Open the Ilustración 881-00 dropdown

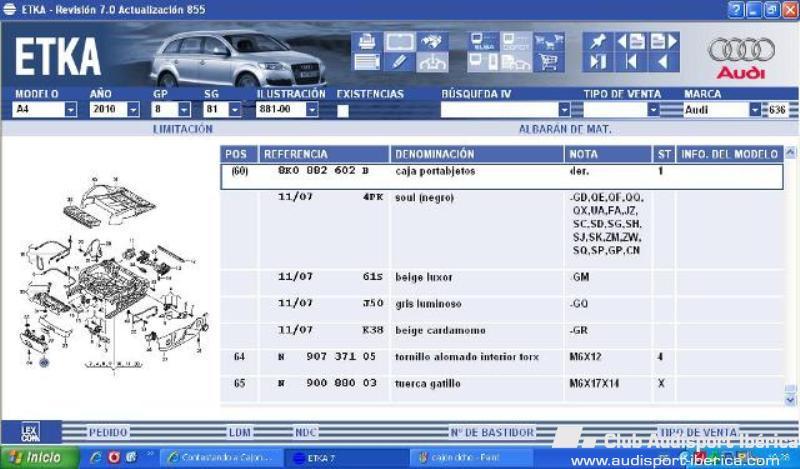tap(312, 109)
